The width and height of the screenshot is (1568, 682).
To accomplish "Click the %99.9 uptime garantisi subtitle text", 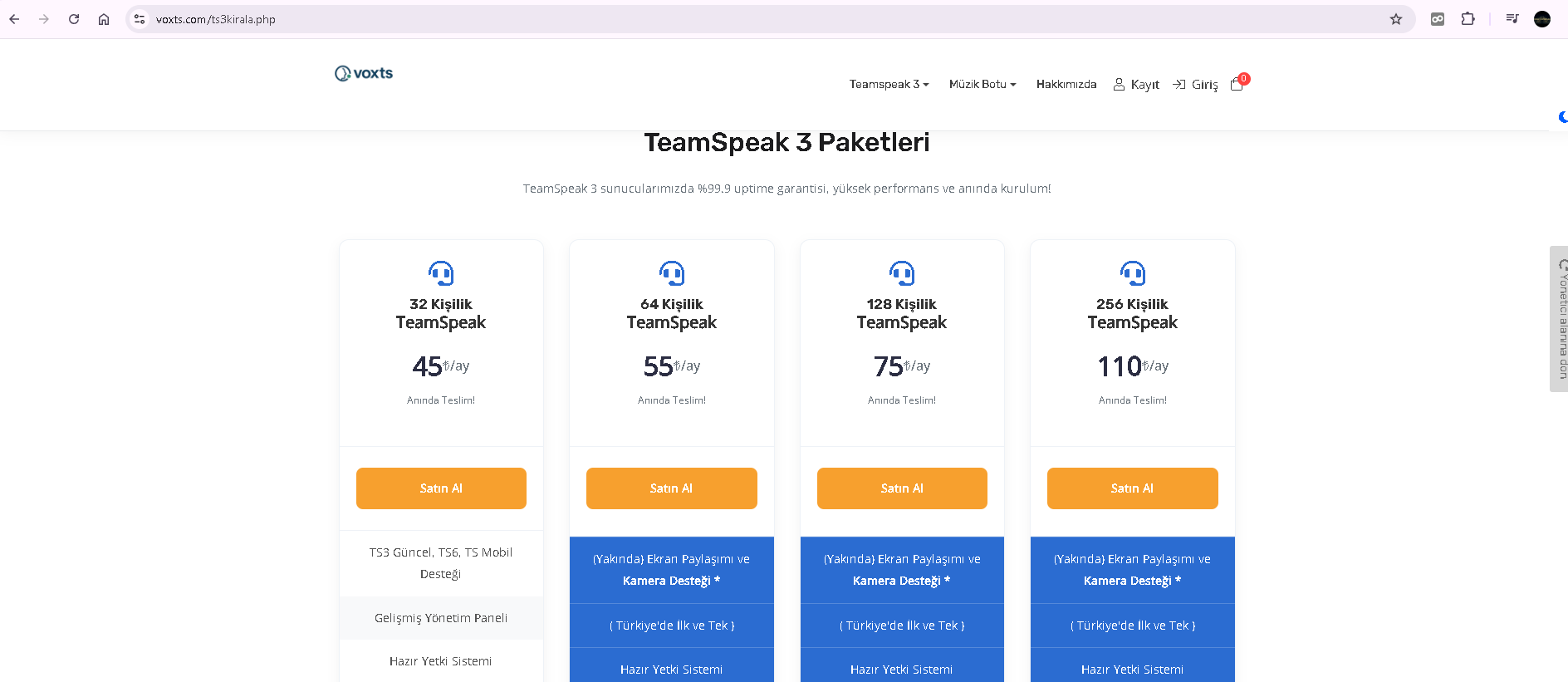I will point(786,189).
